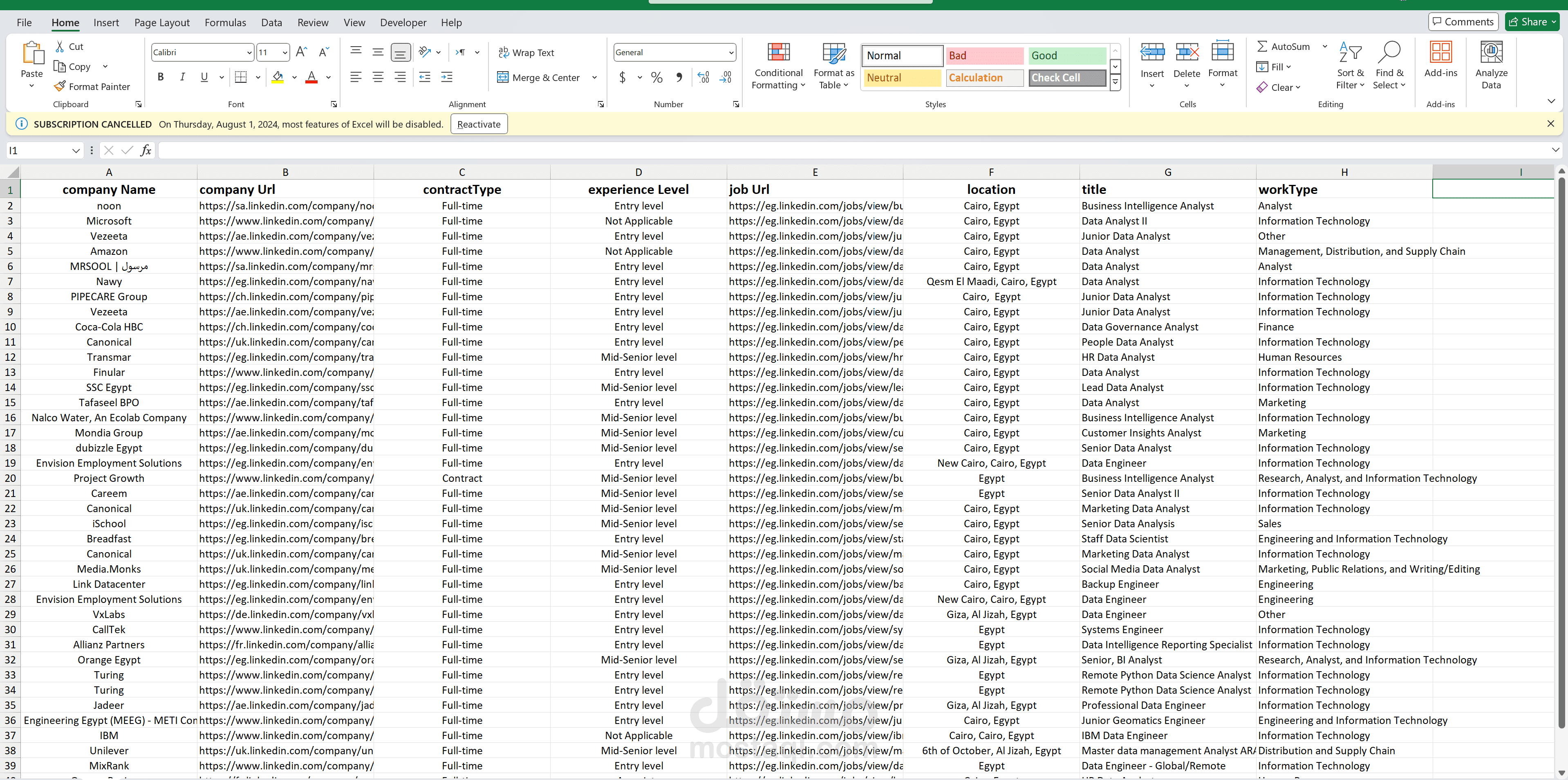Click the formula bar input field
Image resolution: width=1568 pixels, height=780 pixels.
coord(852,151)
